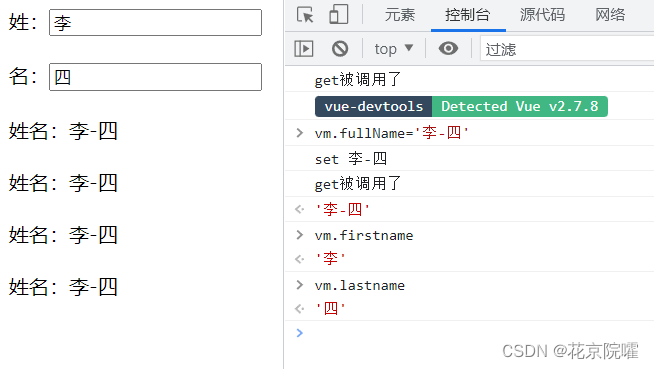654x369 pixels.
Task: Show the console sidebar panel icon
Action: 304,49
